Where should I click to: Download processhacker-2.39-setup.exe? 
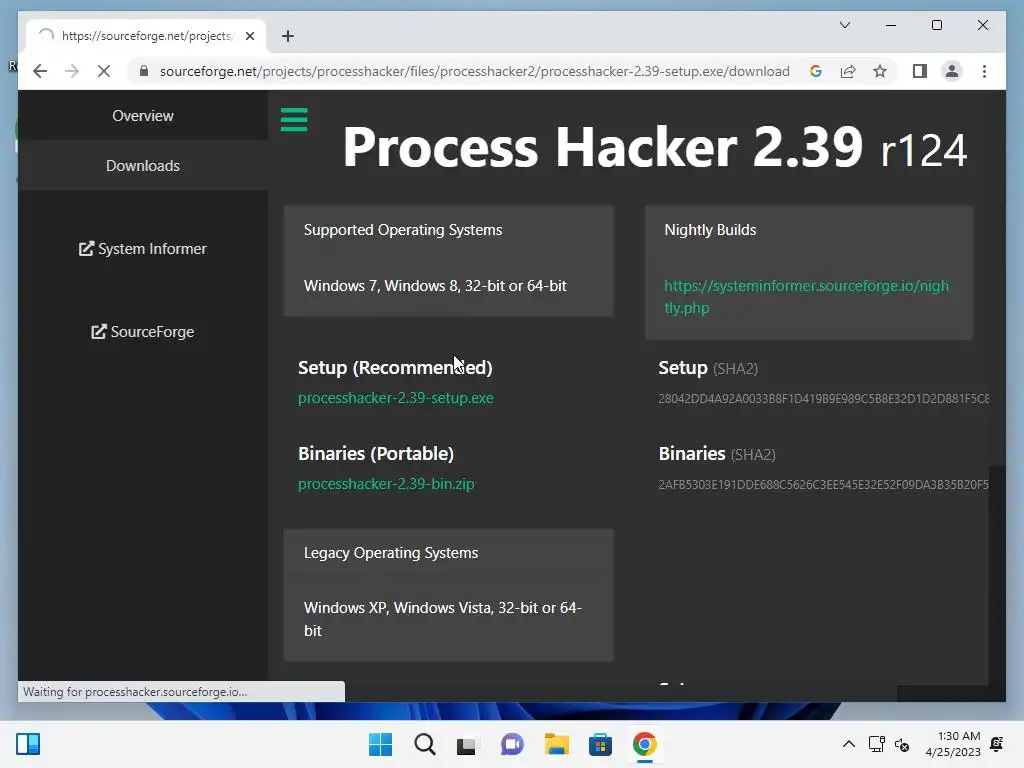click(396, 398)
